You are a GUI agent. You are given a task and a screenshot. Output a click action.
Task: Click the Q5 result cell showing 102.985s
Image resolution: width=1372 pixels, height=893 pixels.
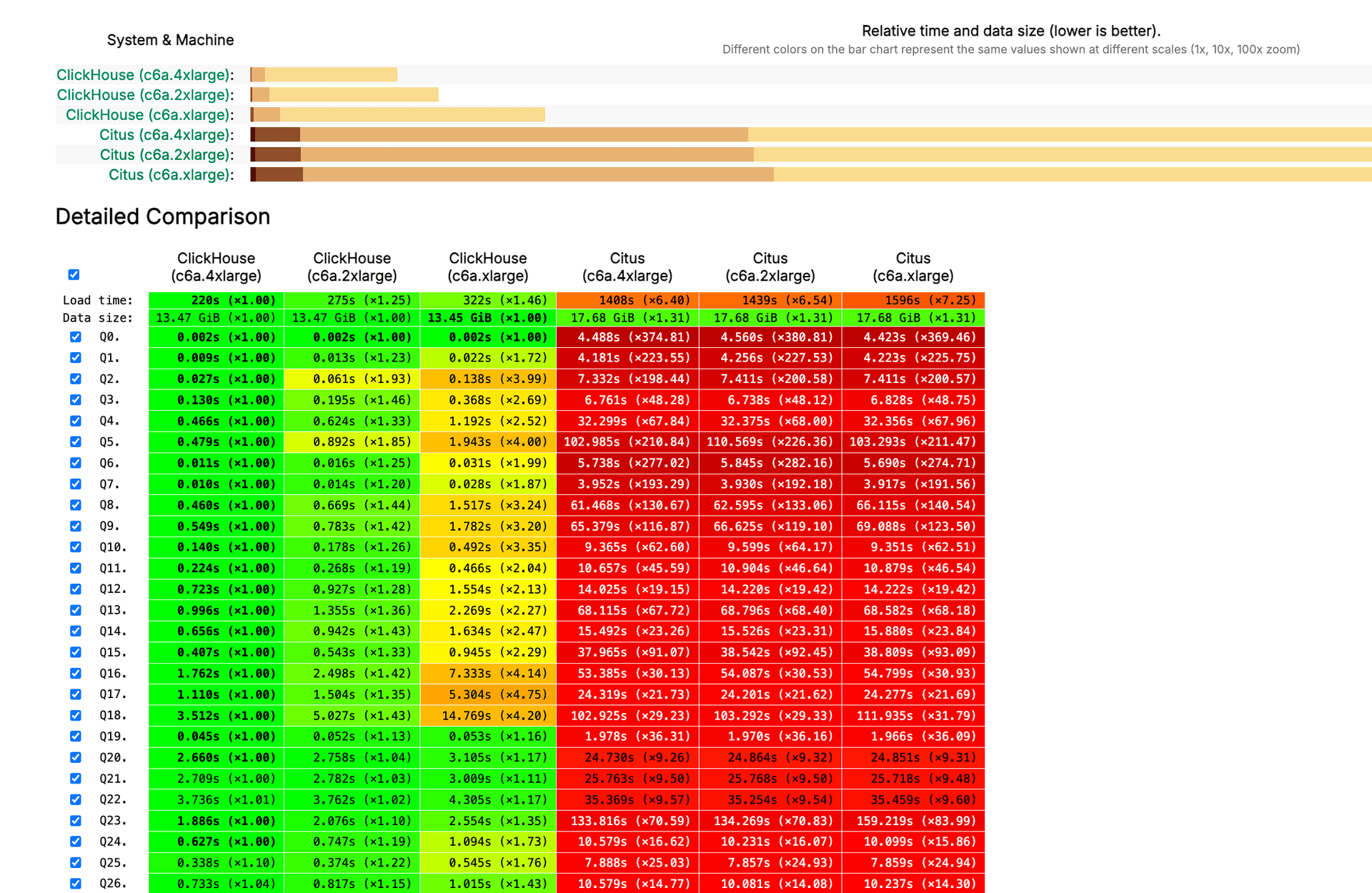[627, 441]
